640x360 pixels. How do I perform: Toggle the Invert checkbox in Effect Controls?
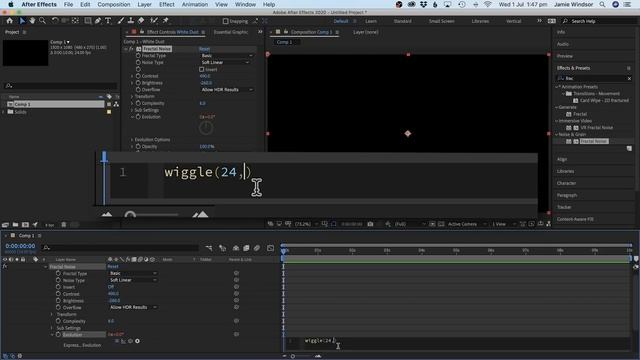(x=202, y=69)
